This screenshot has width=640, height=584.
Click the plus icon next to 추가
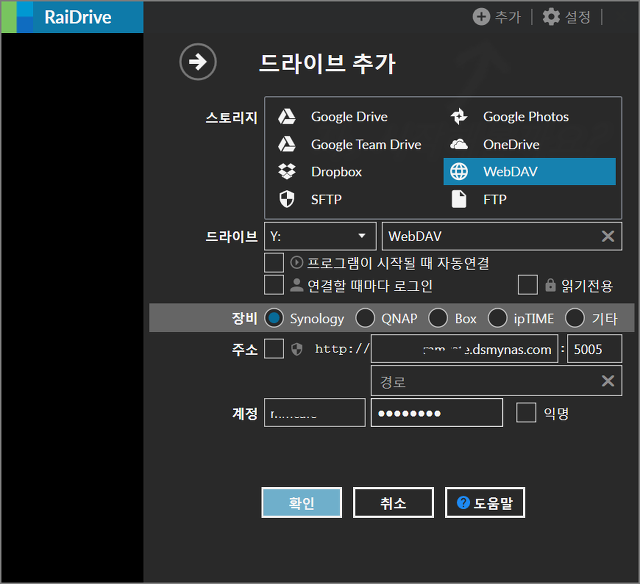[x=481, y=17]
